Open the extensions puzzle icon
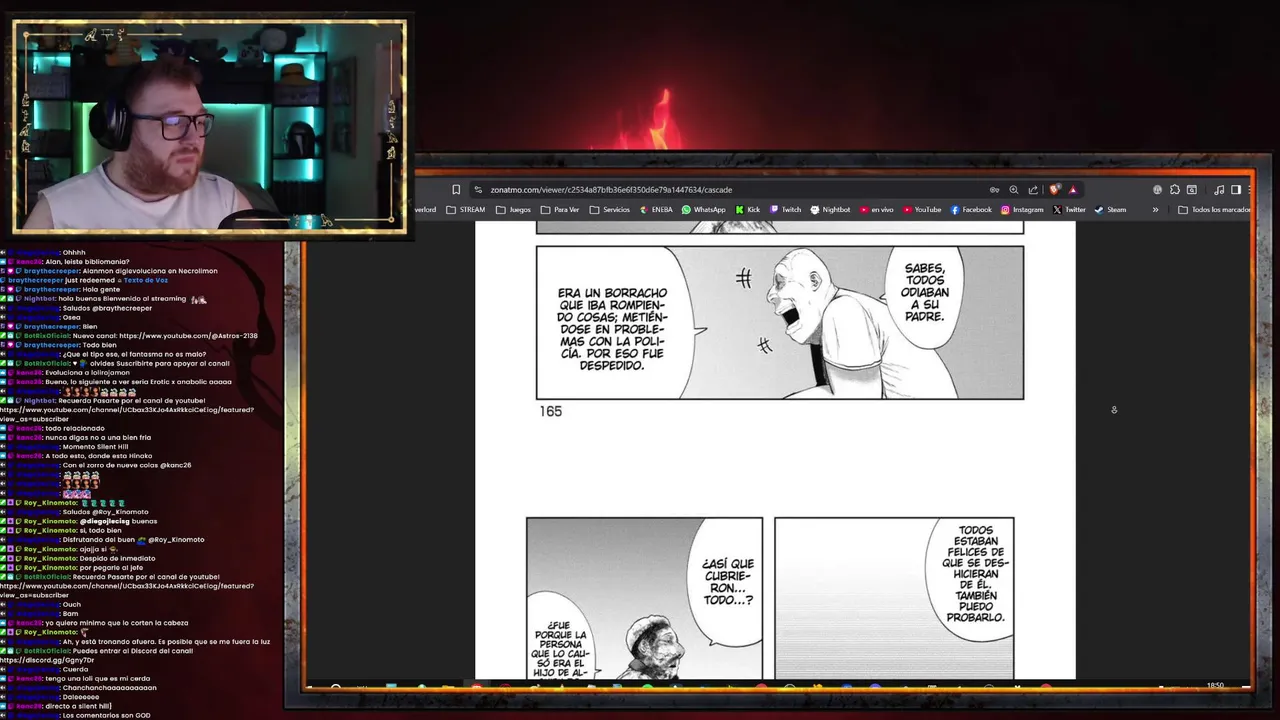This screenshot has width=1280, height=720. (1175, 190)
